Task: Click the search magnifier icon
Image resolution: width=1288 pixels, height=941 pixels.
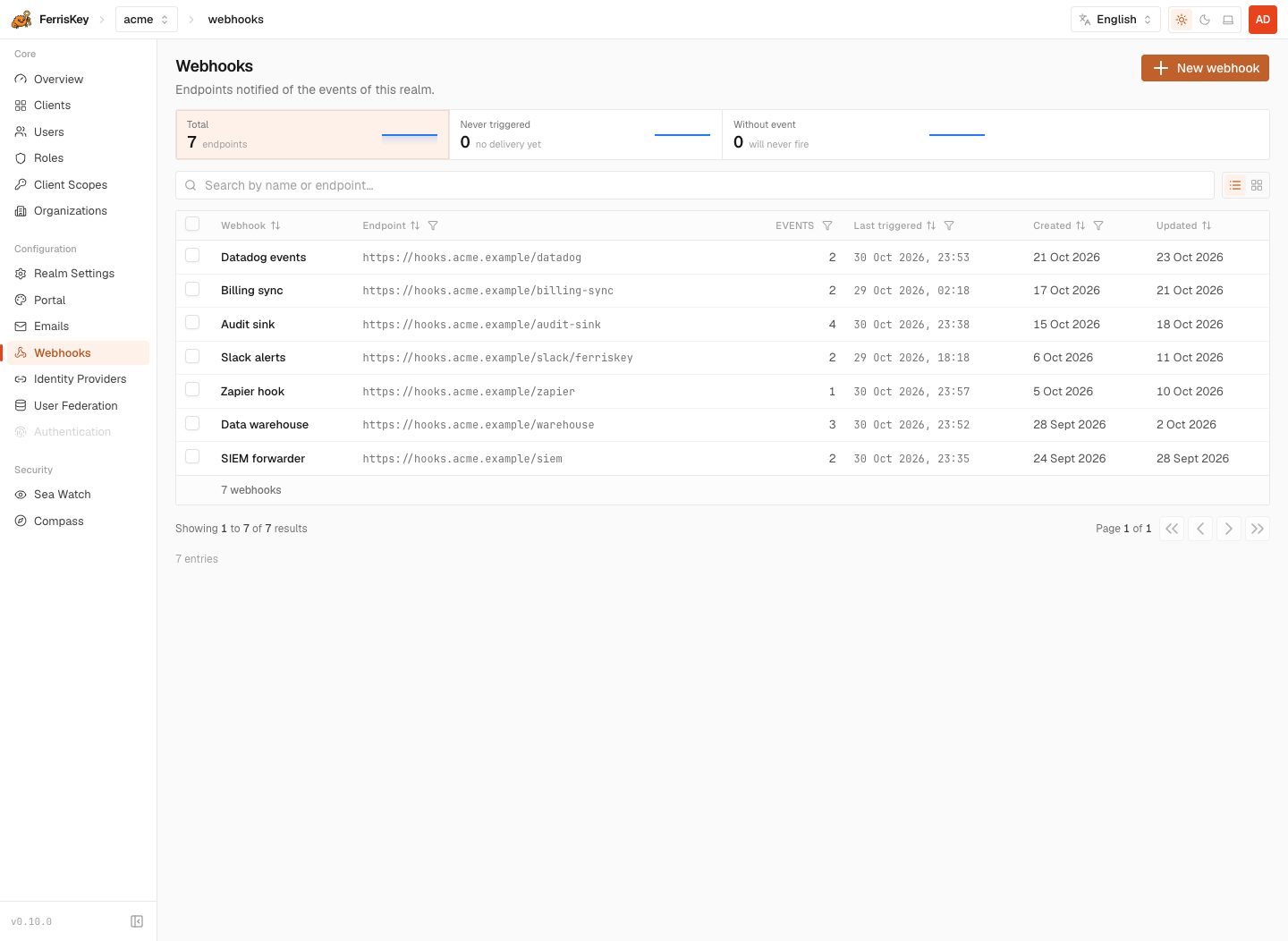Action: [x=191, y=185]
